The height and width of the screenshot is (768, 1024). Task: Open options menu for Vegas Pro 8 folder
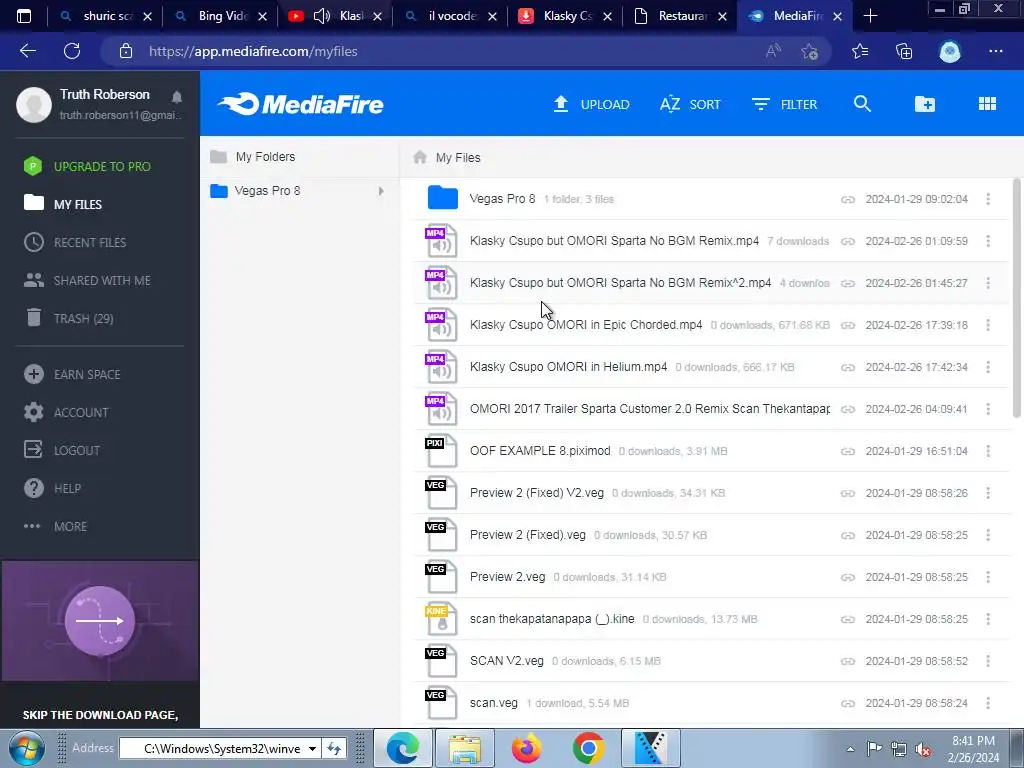(988, 199)
